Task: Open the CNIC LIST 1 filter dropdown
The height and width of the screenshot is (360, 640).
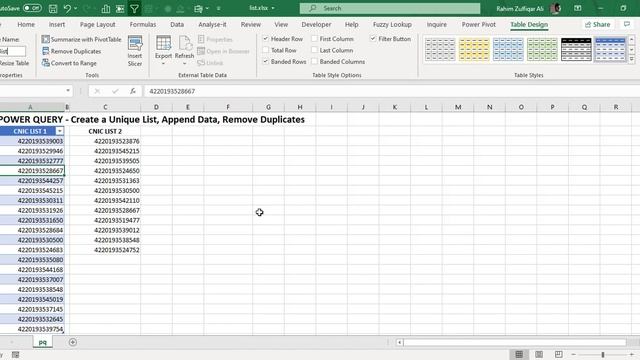Action: coord(60,131)
